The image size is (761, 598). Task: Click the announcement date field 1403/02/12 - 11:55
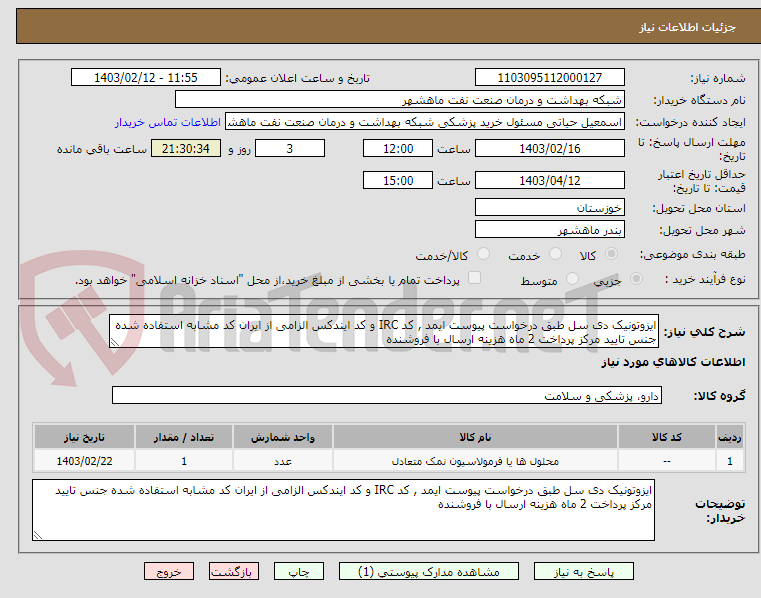coord(146,77)
